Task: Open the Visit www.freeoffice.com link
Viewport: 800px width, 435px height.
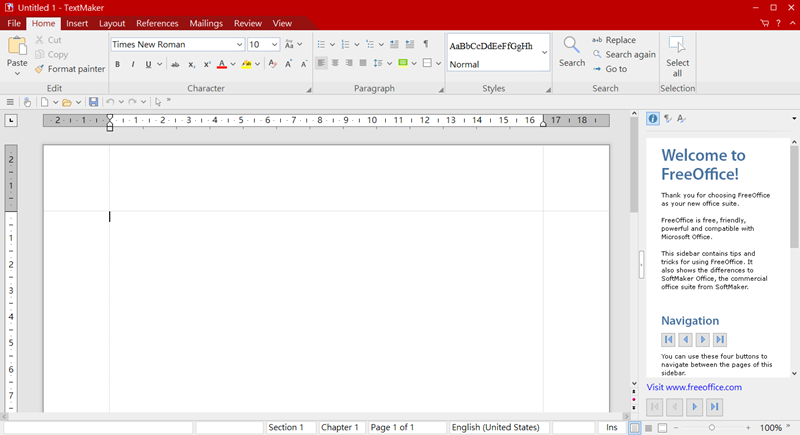Action: (694, 387)
